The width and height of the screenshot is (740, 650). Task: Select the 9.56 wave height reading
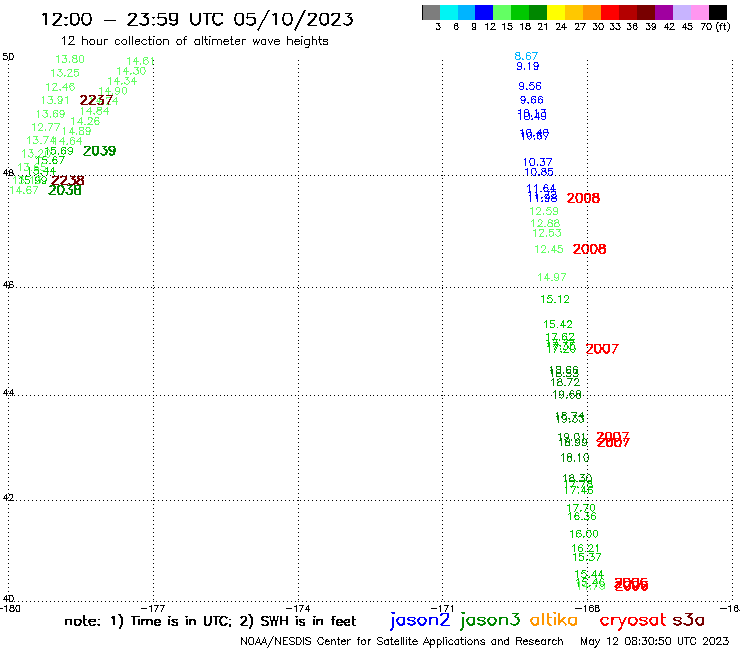click(530, 86)
